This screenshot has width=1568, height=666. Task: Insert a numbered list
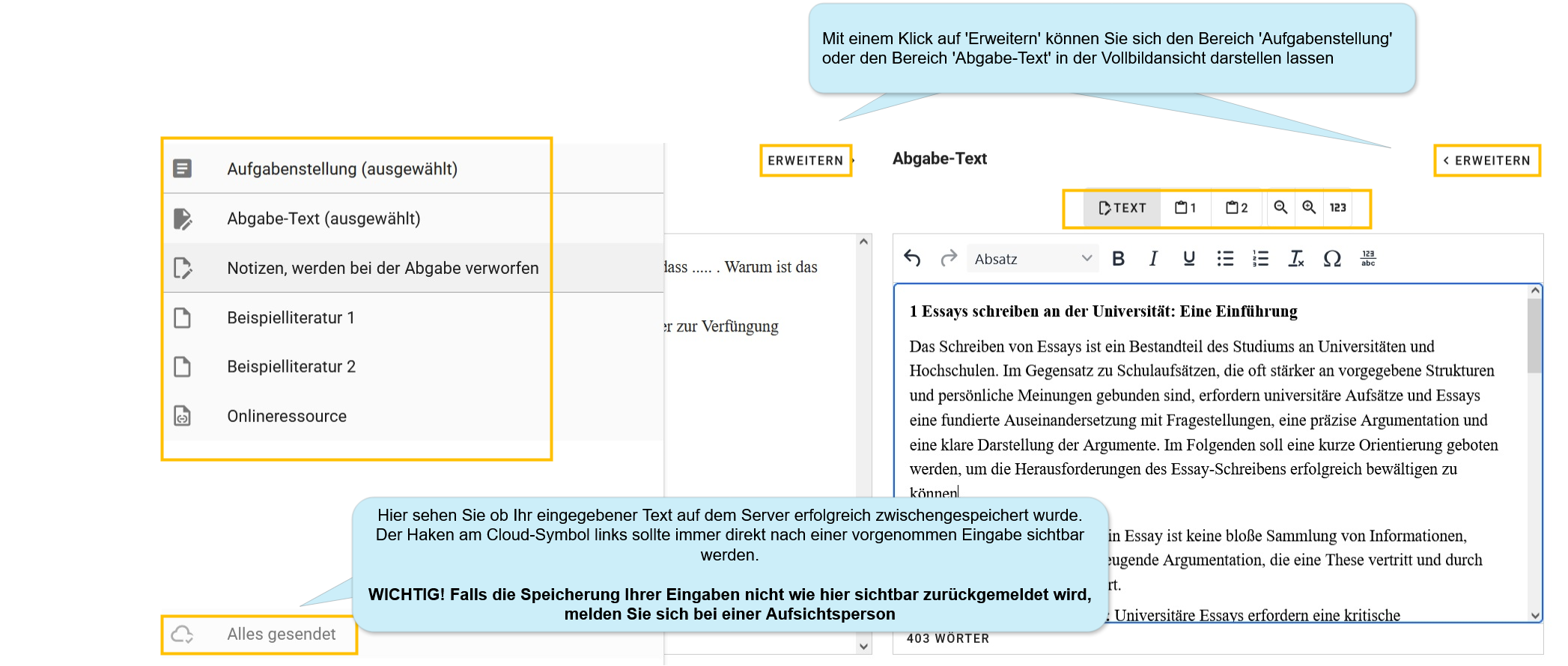[1261, 258]
